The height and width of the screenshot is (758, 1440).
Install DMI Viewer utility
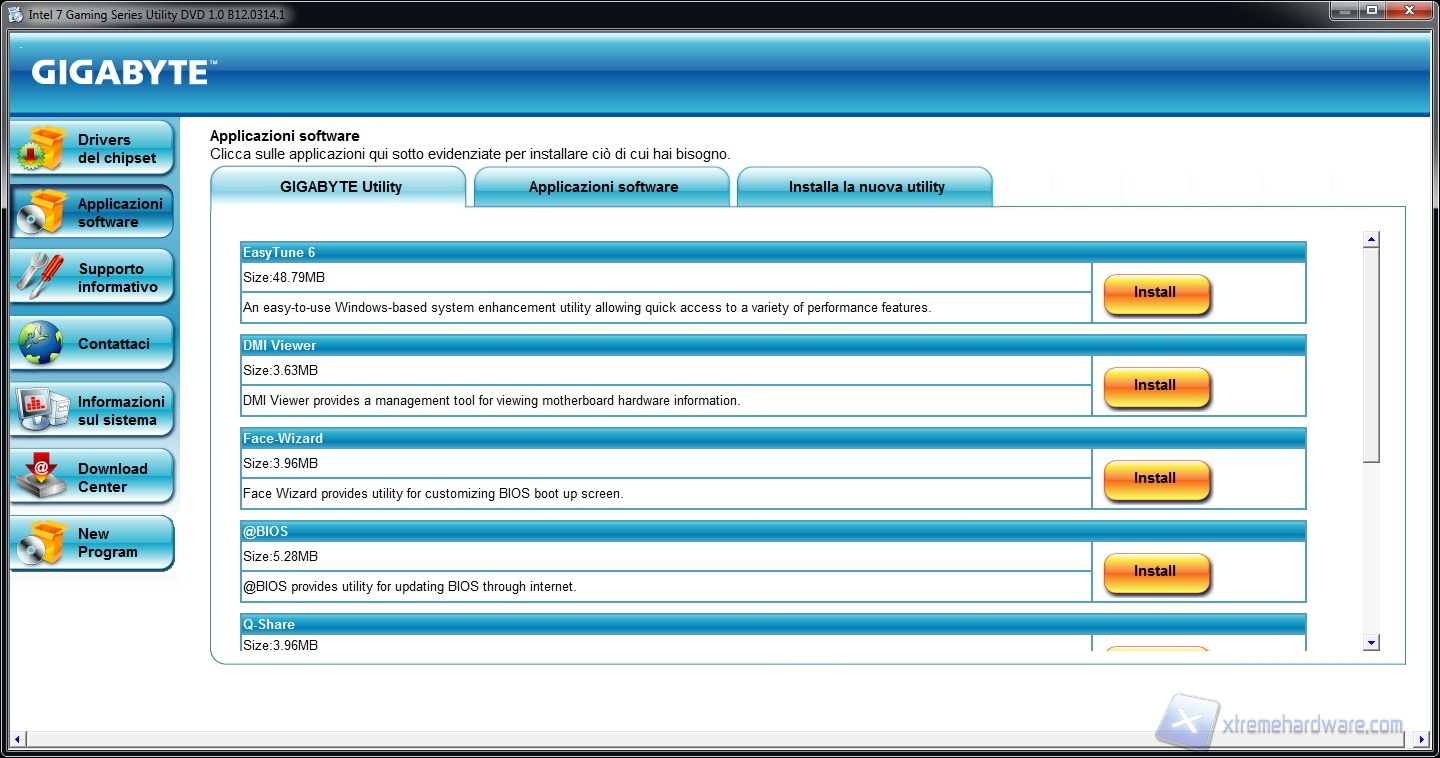1156,386
